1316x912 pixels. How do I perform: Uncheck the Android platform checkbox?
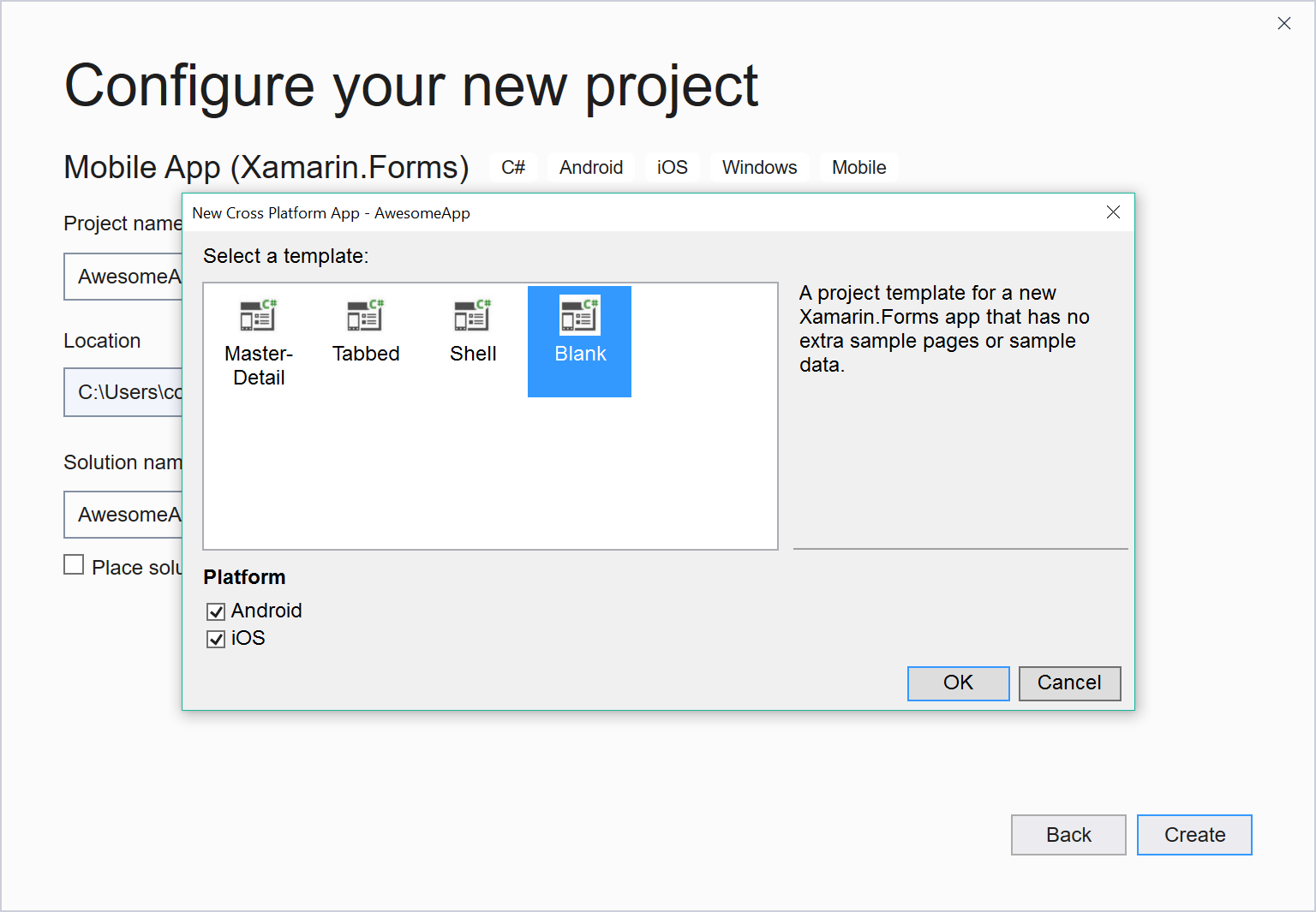(216, 611)
